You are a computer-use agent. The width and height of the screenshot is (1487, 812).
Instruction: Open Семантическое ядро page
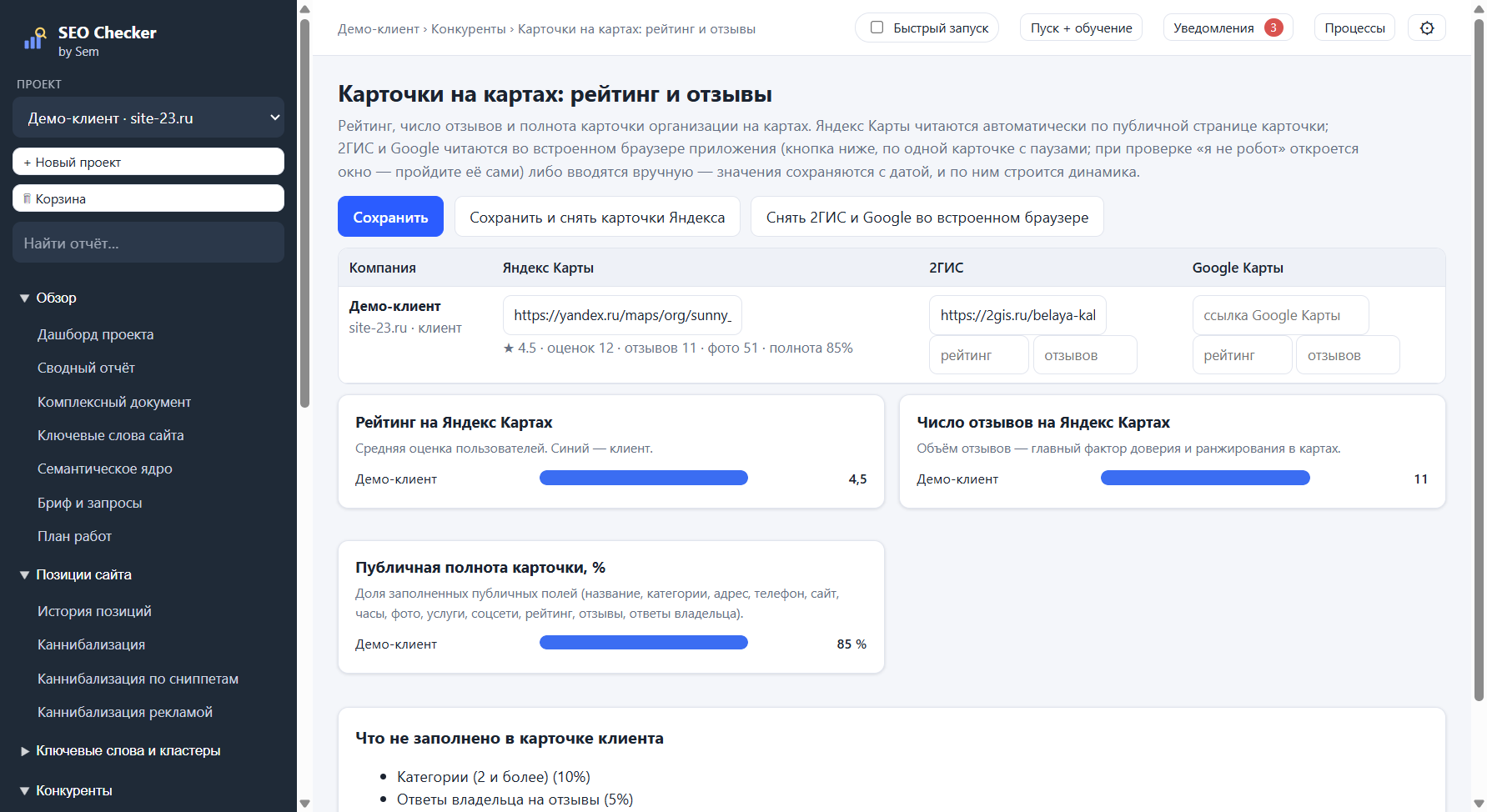click(104, 469)
